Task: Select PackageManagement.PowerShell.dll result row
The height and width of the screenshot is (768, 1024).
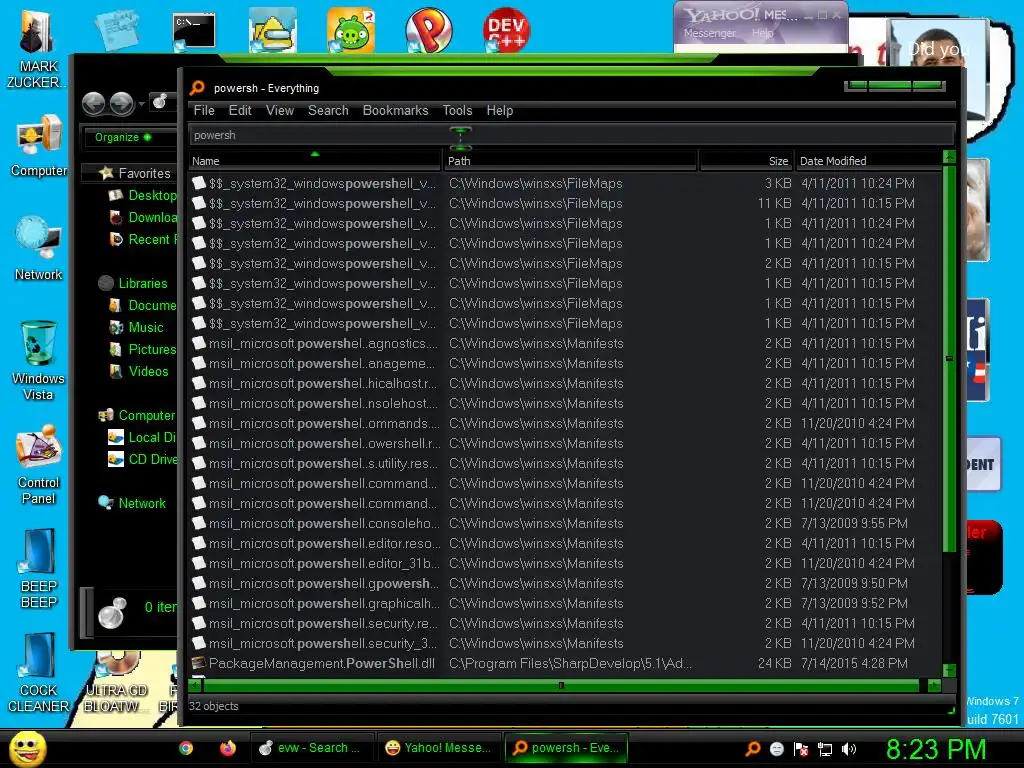Action: point(565,664)
